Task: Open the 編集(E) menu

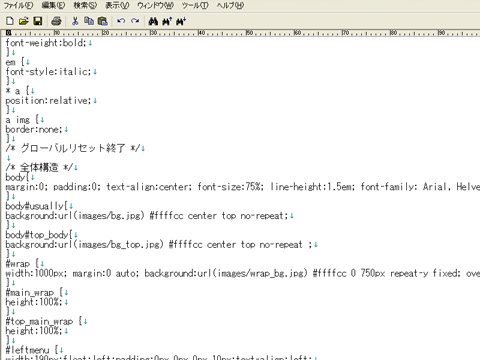Action: pos(53,5)
